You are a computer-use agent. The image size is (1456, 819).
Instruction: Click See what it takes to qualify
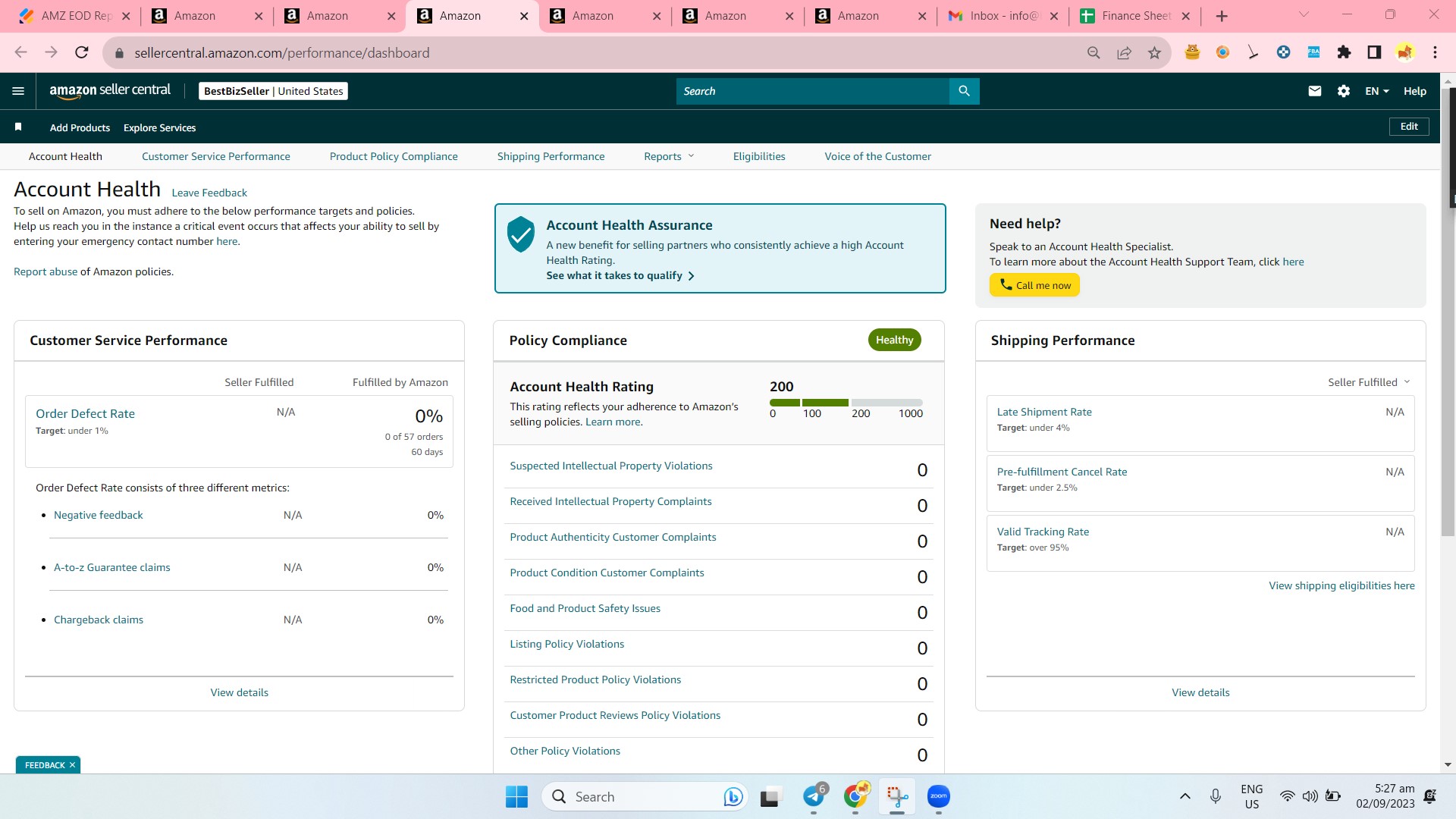pyautogui.click(x=620, y=275)
